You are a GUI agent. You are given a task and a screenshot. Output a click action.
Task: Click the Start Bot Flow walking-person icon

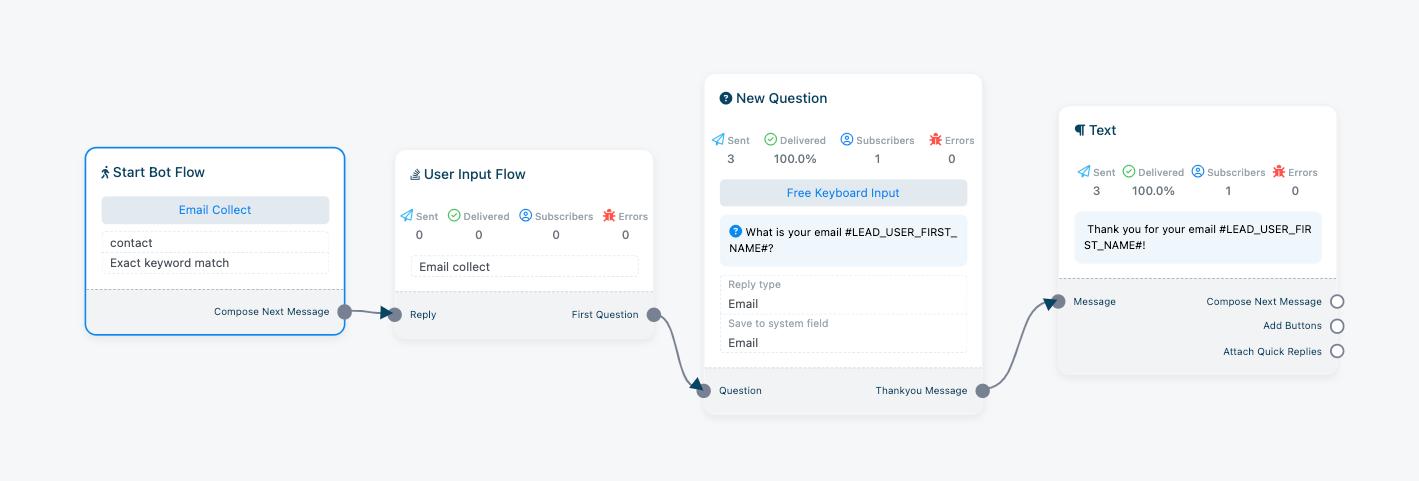click(105, 173)
